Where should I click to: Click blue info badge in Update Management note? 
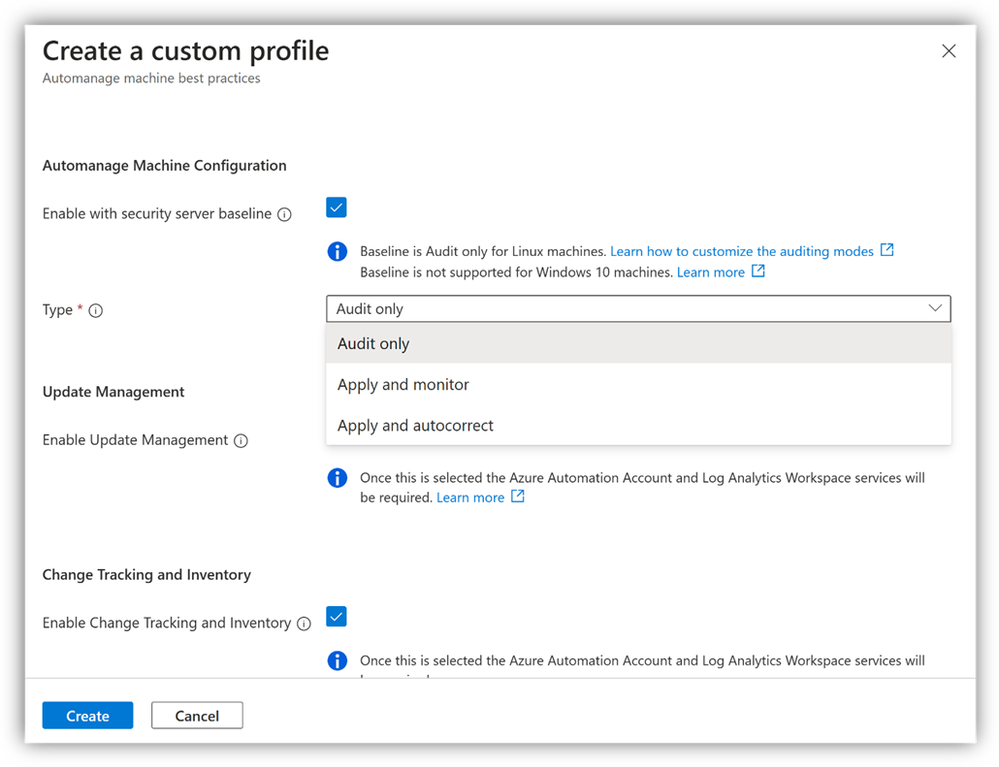click(x=337, y=478)
